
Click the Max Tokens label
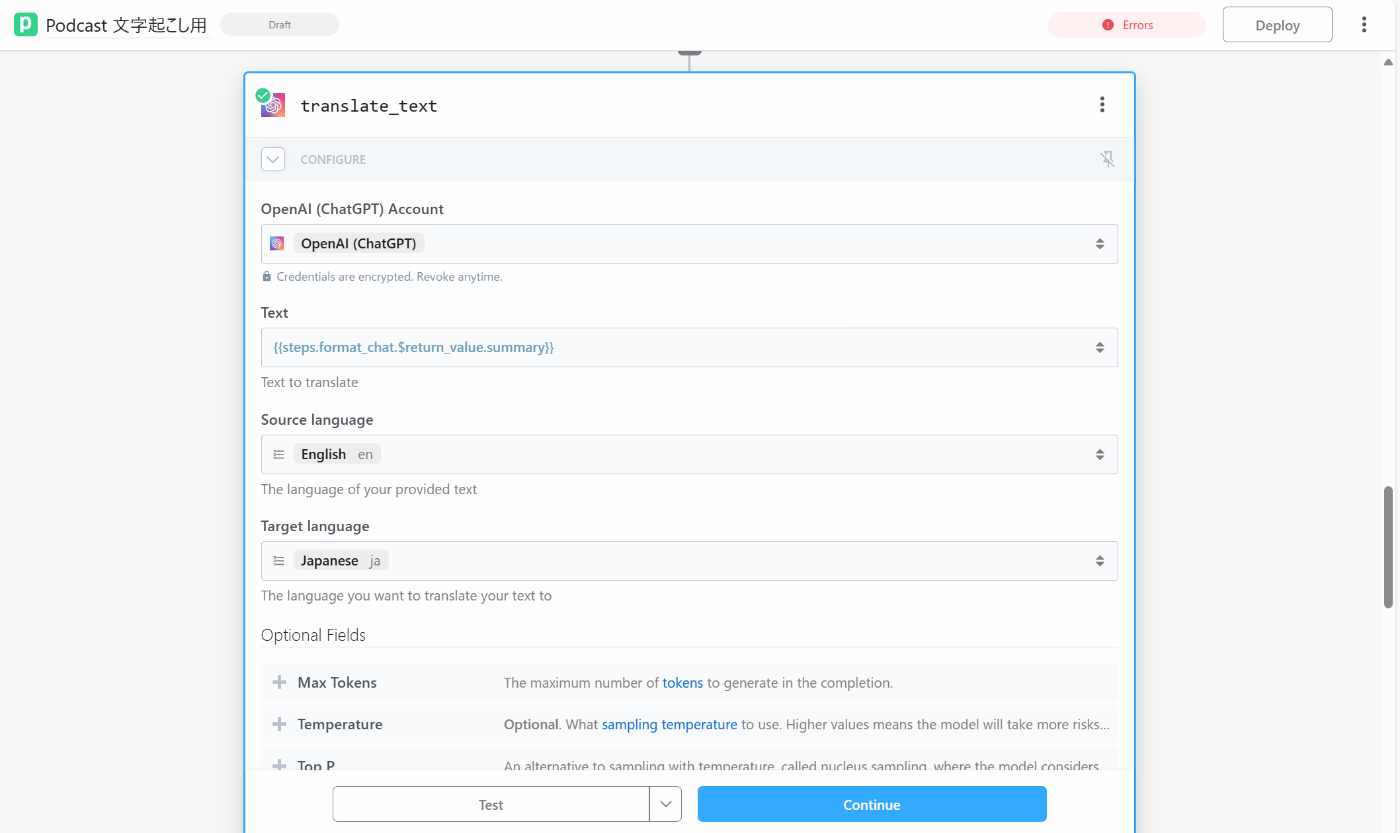[337, 683]
